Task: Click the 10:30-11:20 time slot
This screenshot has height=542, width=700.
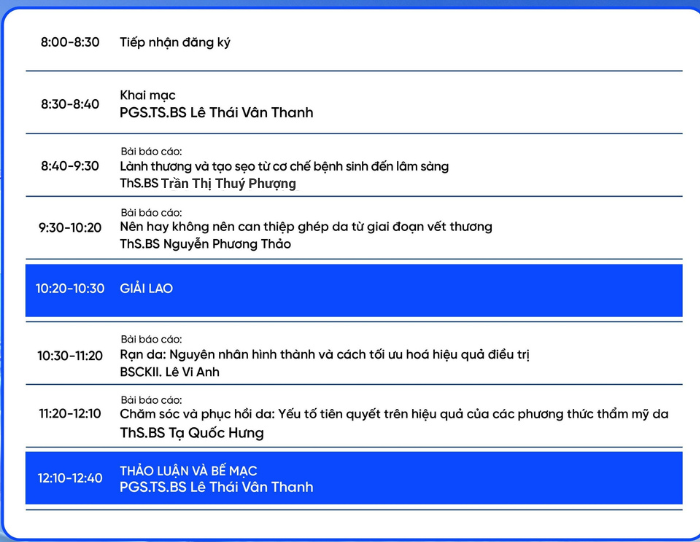Action: (x=70, y=355)
